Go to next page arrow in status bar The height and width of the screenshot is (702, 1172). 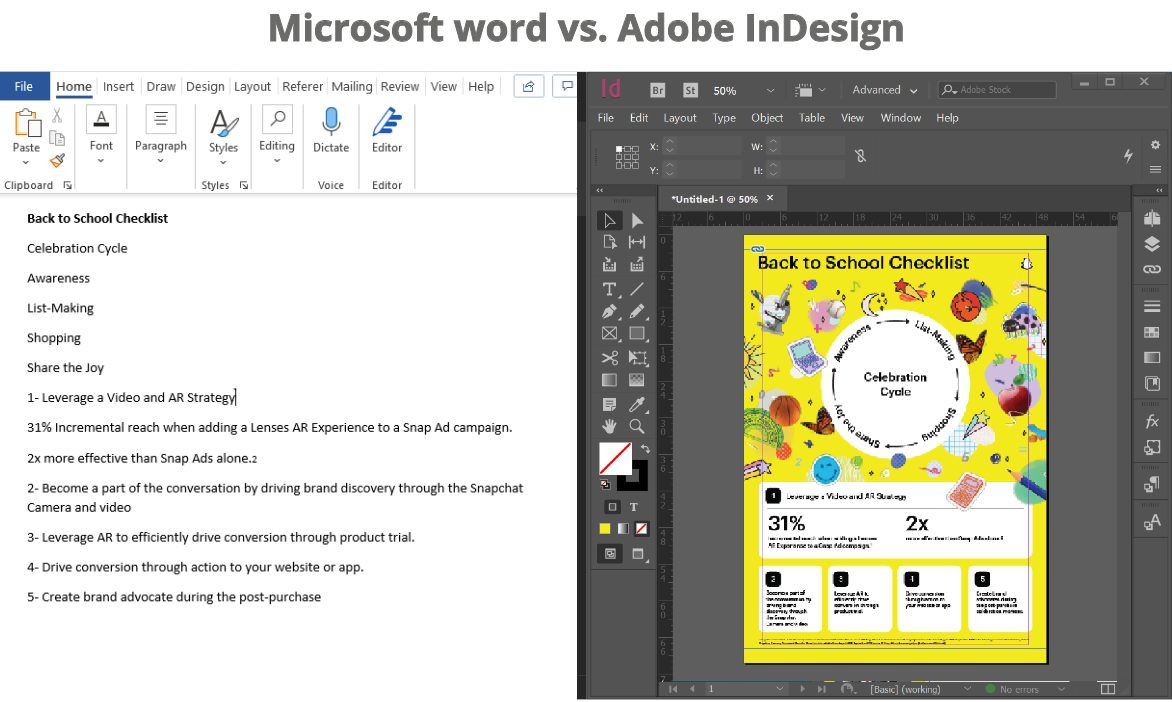click(802, 689)
